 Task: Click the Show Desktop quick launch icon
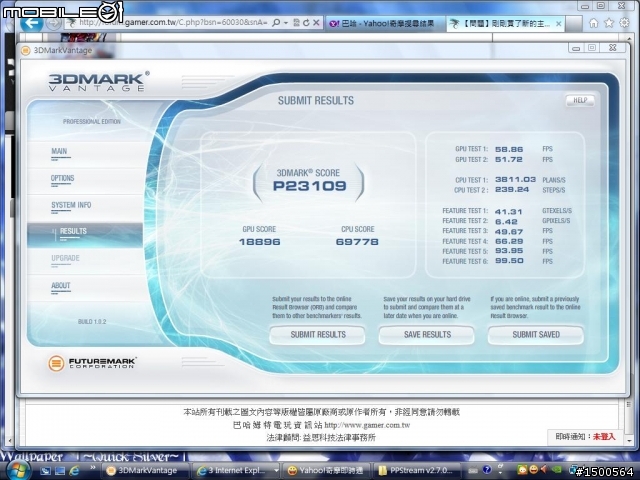(x=45, y=471)
